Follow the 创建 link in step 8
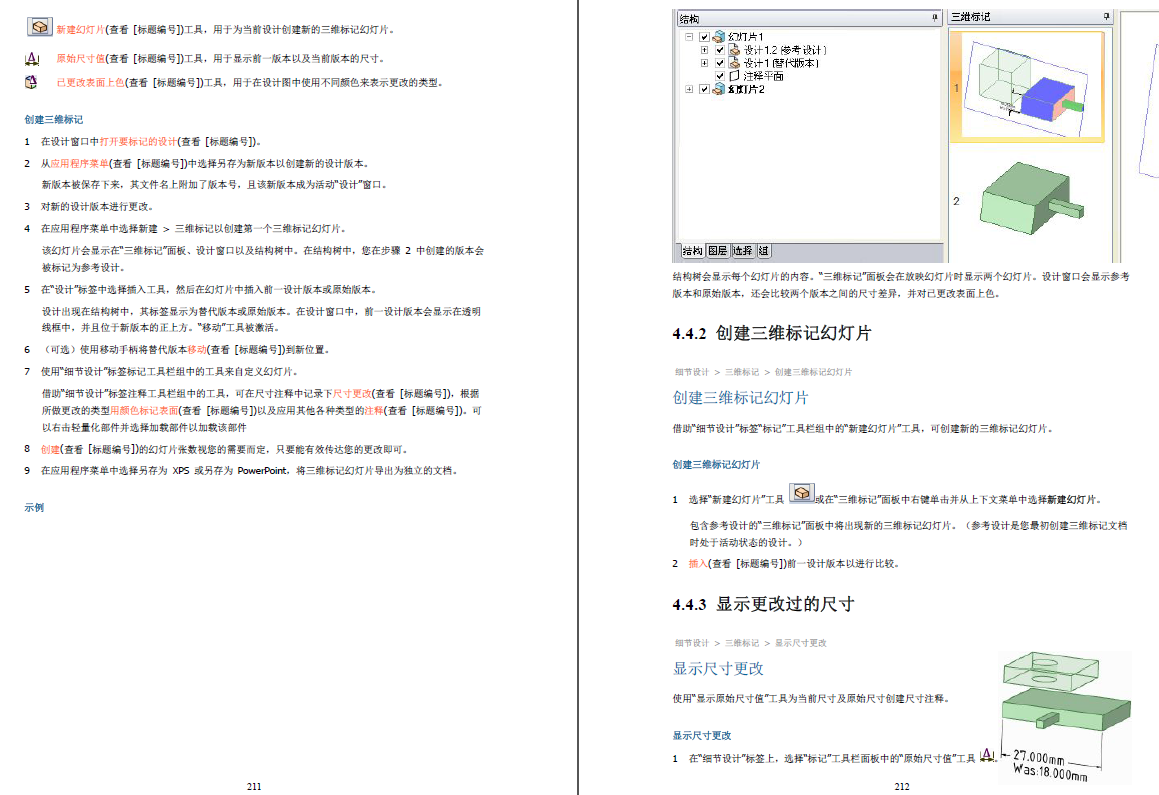This screenshot has width=1159, height=795. click(50, 449)
